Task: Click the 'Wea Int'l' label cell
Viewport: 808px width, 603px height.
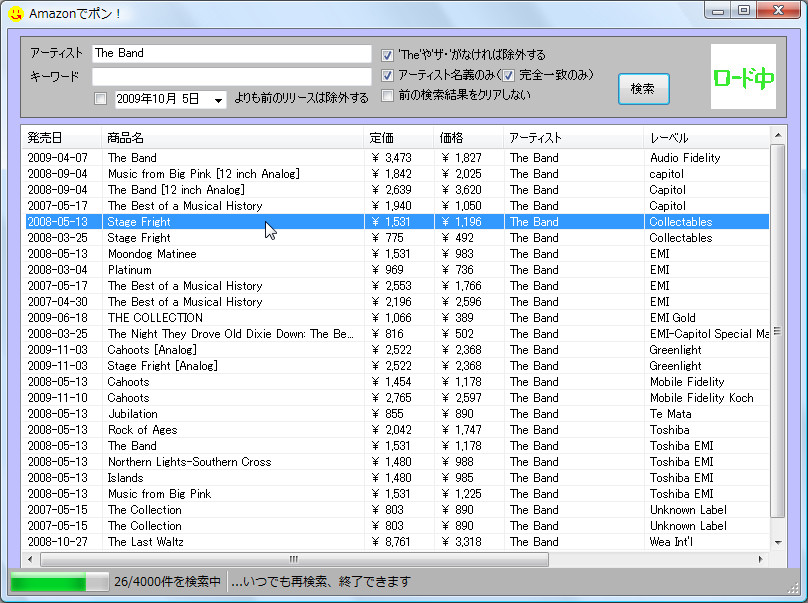Action: (x=671, y=541)
